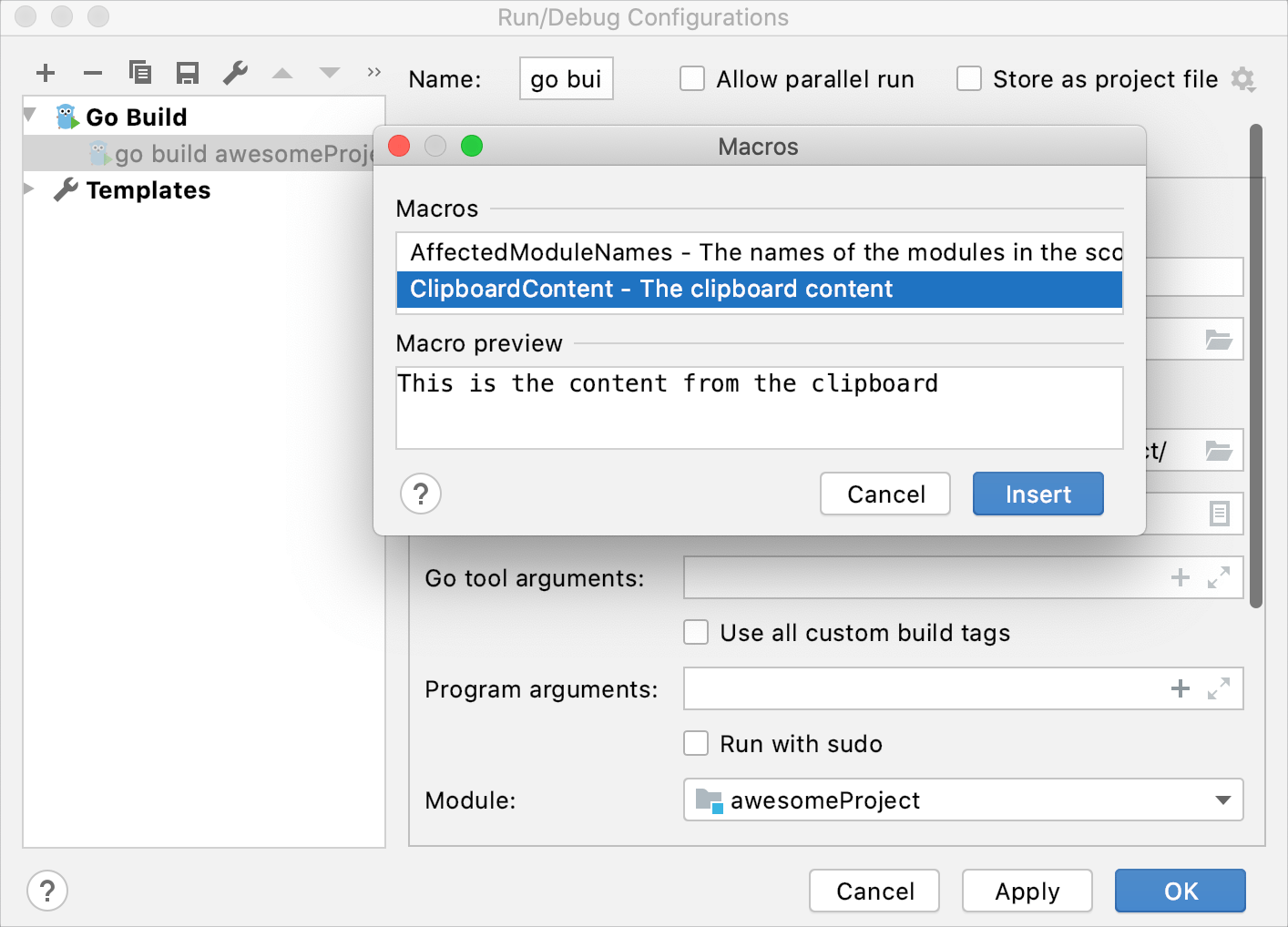Select the Go Build category label
Viewport: 1288px width, 927px height.
(137, 117)
